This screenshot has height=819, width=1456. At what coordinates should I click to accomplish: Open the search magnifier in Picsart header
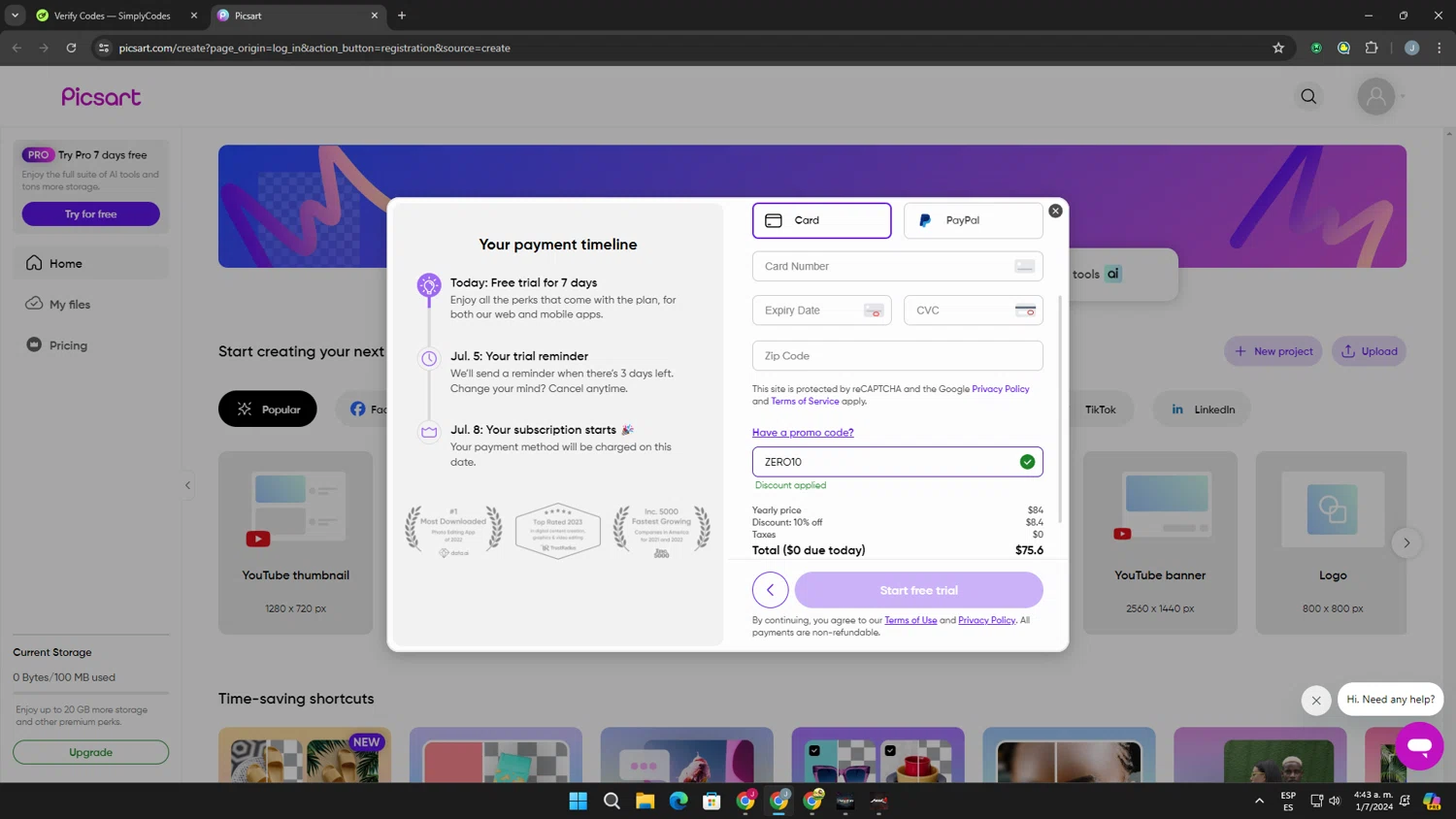(x=1308, y=96)
